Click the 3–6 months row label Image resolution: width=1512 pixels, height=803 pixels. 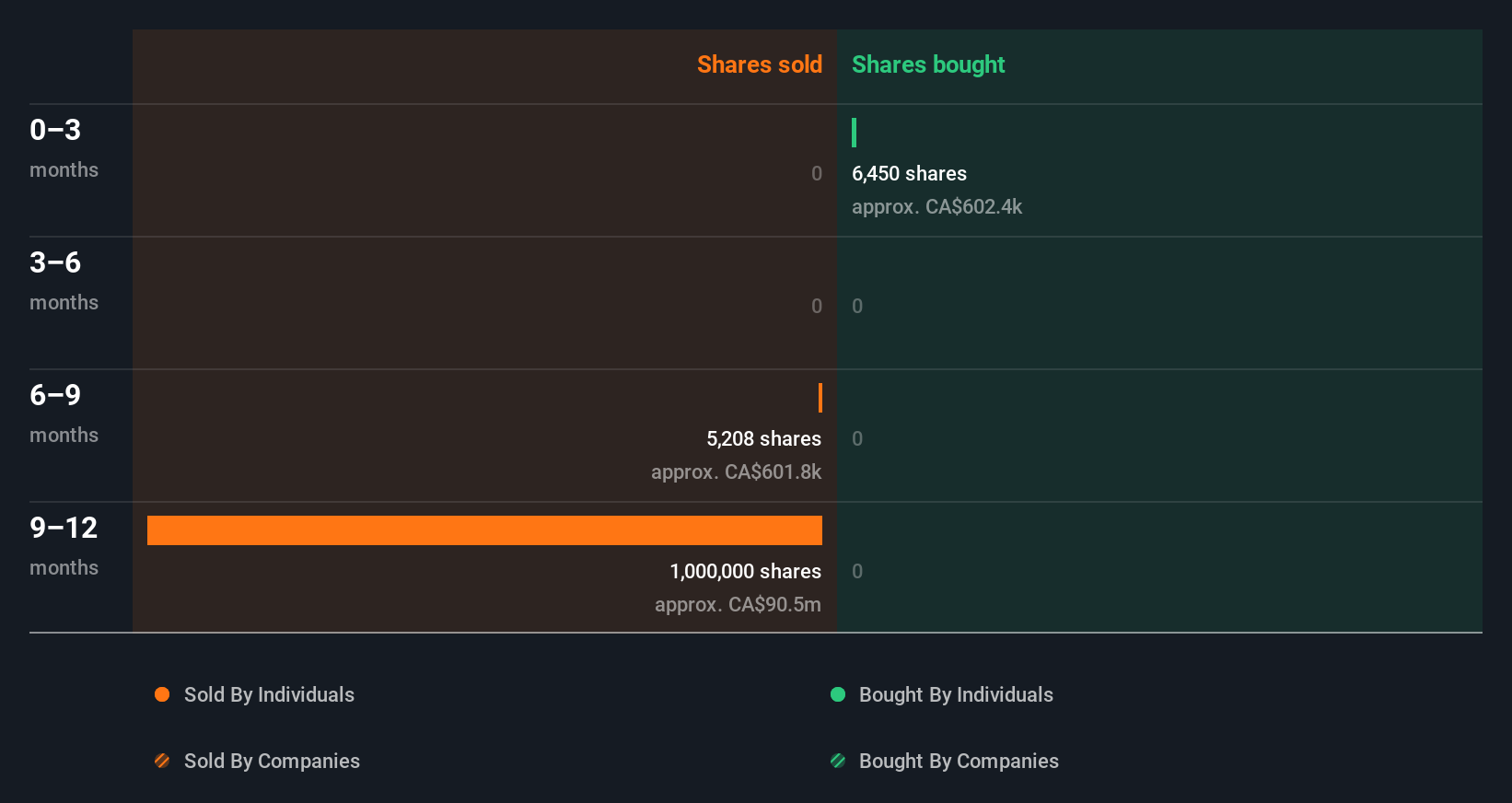(x=64, y=280)
